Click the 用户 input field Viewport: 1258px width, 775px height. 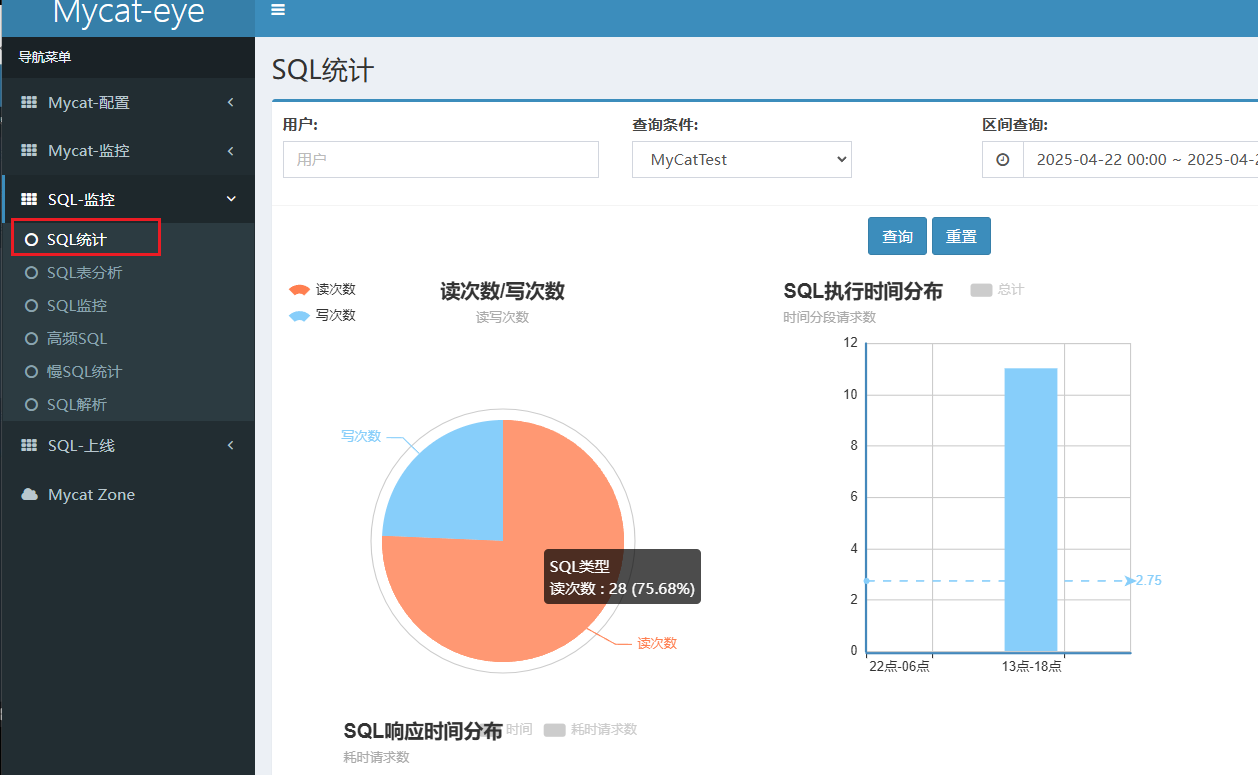click(x=440, y=160)
